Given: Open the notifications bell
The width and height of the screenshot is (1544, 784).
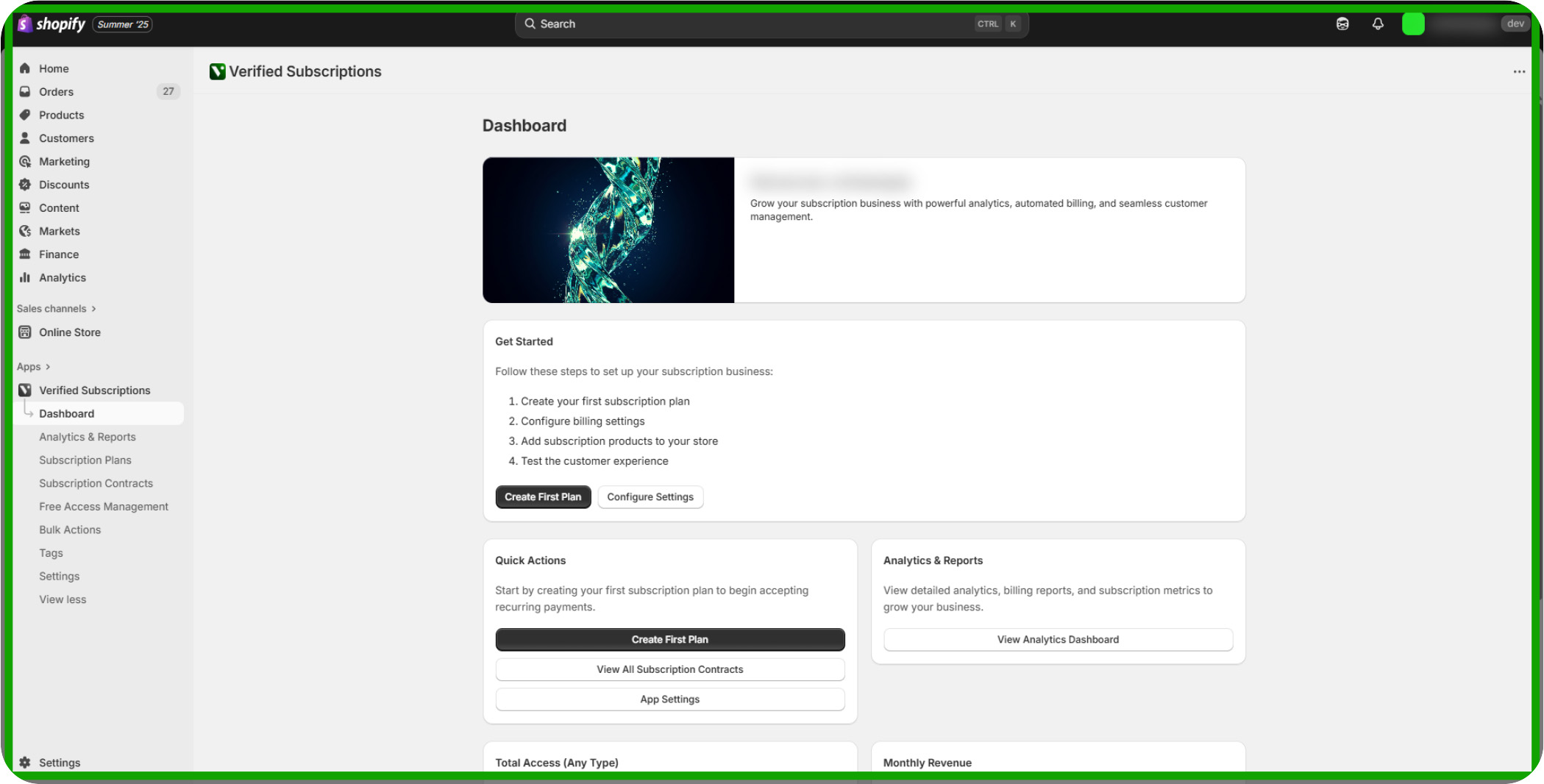Looking at the screenshot, I should (x=1378, y=24).
